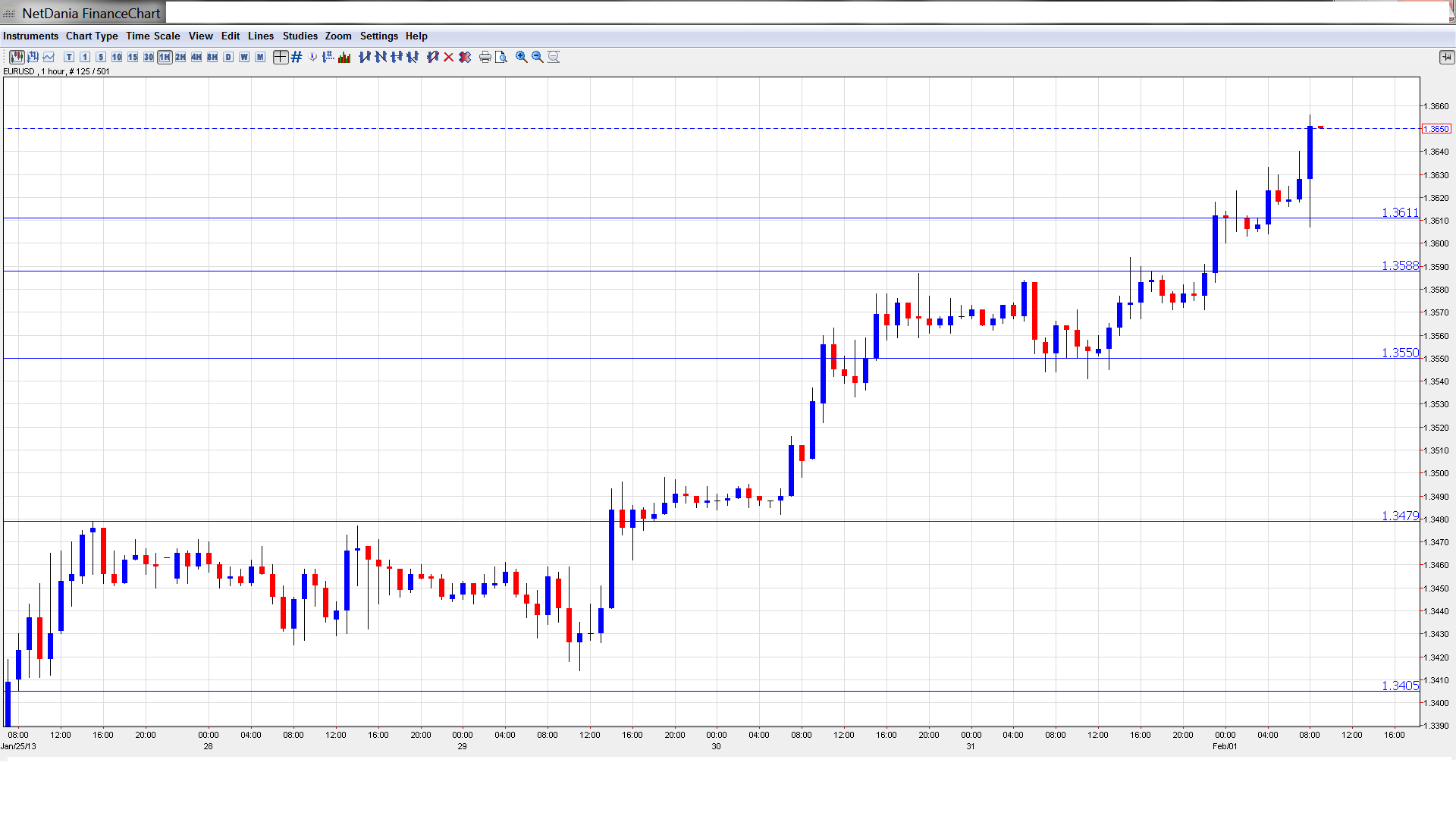
Task: Click the zoom in magnifier
Action: pos(522,57)
